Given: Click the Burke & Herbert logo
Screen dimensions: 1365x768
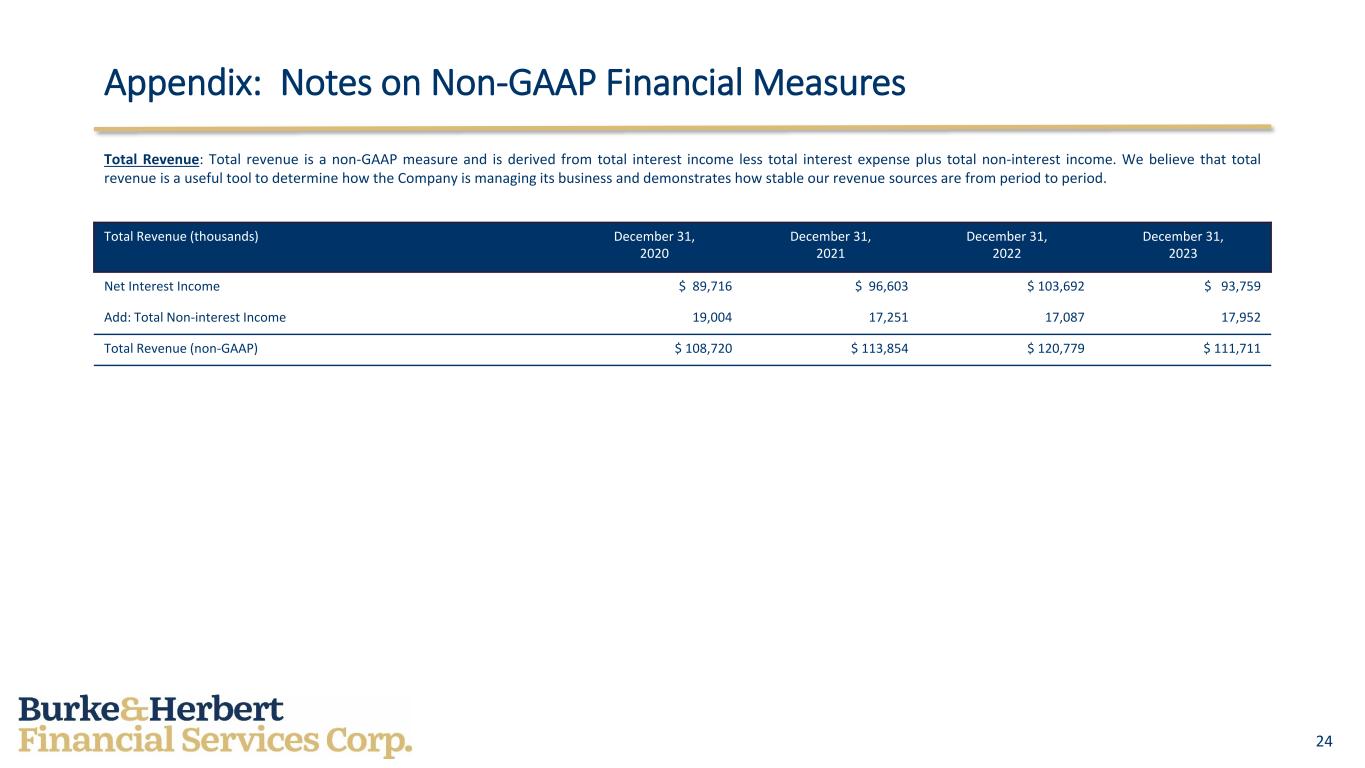Looking at the screenshot, I should (215, 726).
